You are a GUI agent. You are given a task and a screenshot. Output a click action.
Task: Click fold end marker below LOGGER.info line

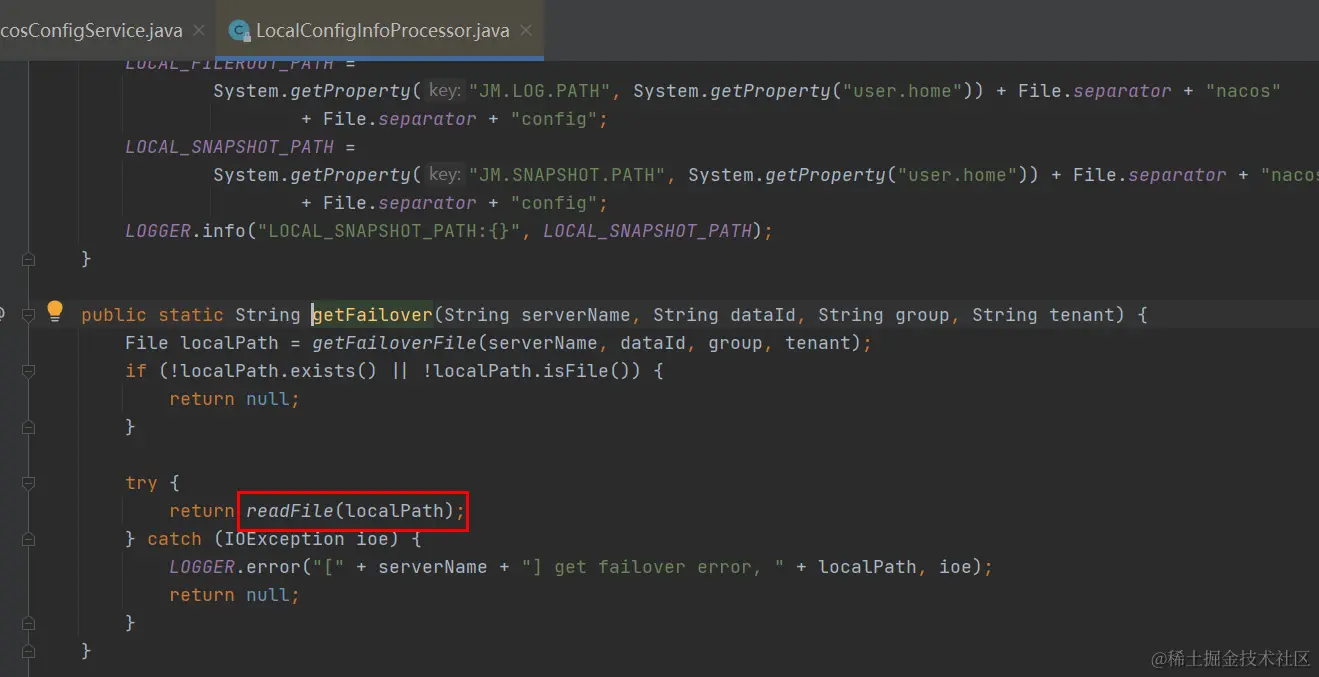(x=28, y=259)
